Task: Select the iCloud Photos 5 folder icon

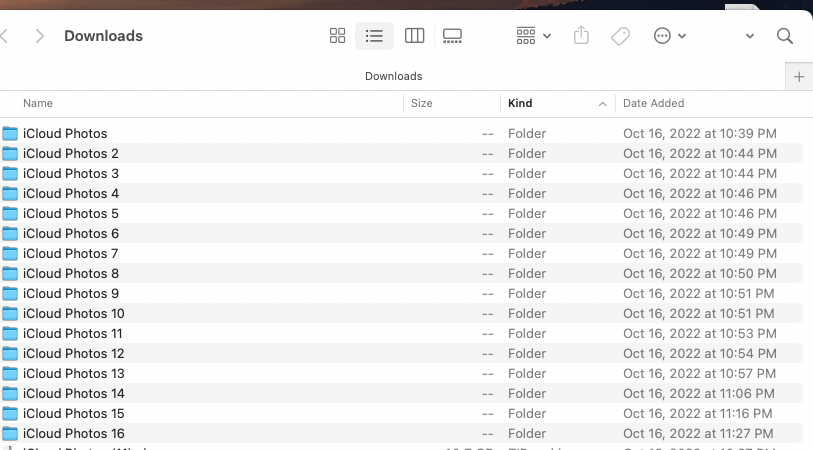Action: (10, 214)
